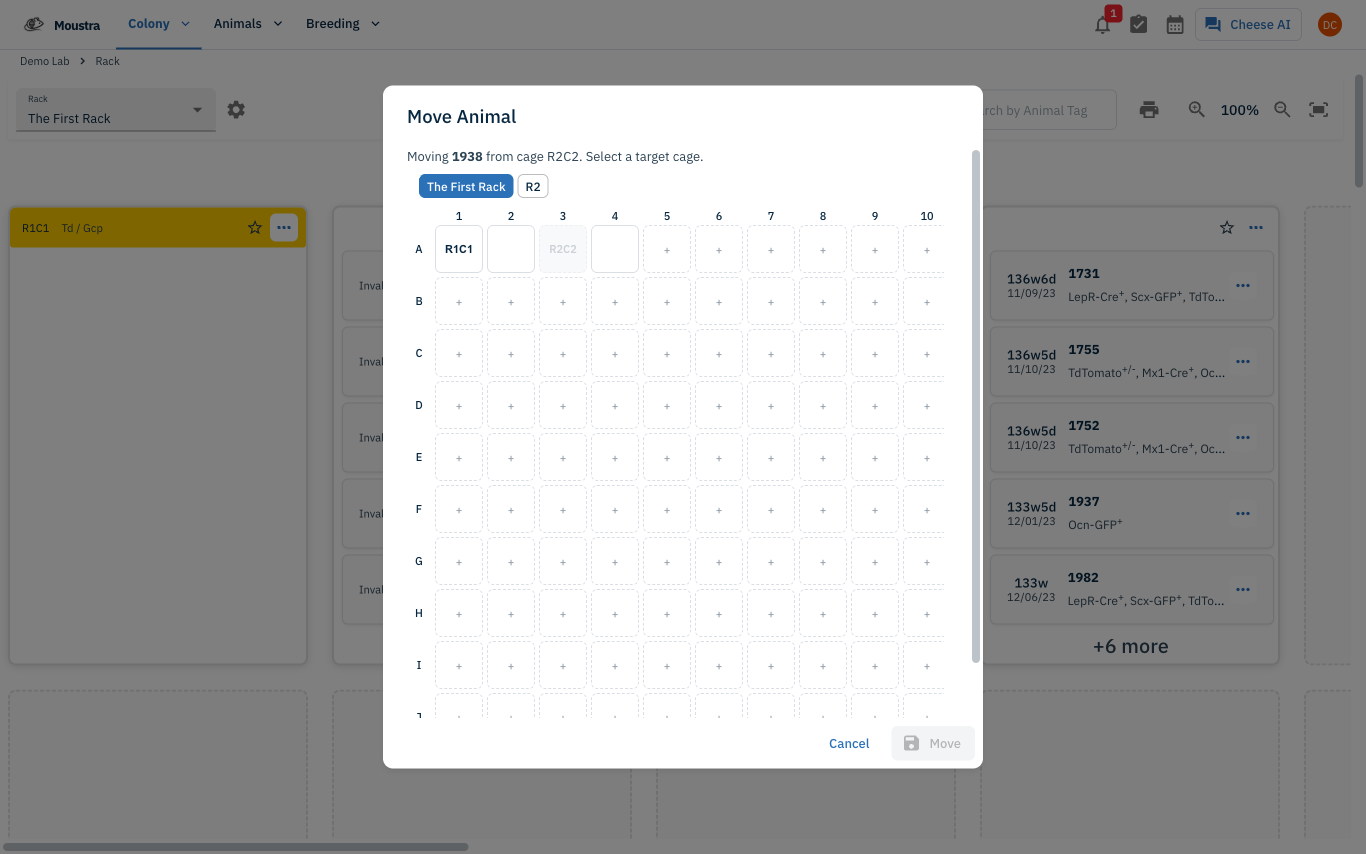Add a cage at slot I7

click(x=771, y=665)
